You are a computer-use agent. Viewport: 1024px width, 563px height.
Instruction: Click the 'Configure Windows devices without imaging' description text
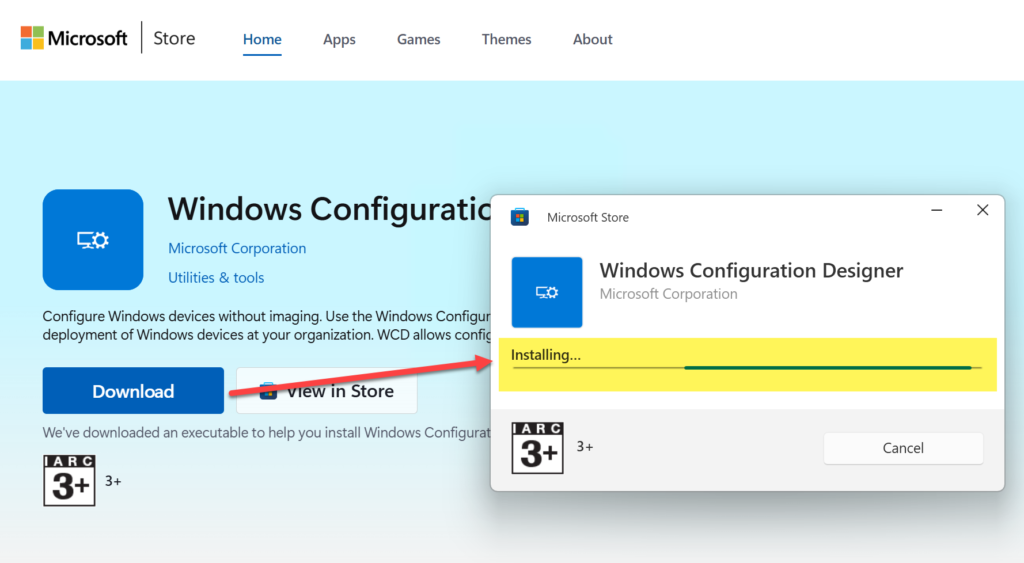[x=266, y=325]
